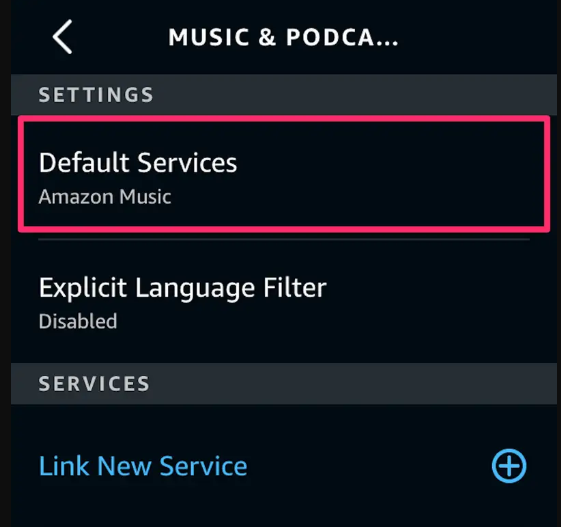Open Explicit Language Filter setting
Image resolution: width=561 pixels, height=527 pixels.
click(x=284, y=302)
